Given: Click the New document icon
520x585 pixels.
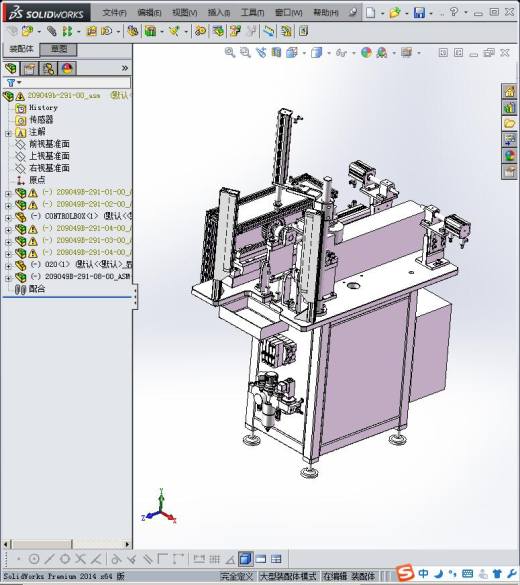Looking at the screenshot, I should click(x=370, y=13).
